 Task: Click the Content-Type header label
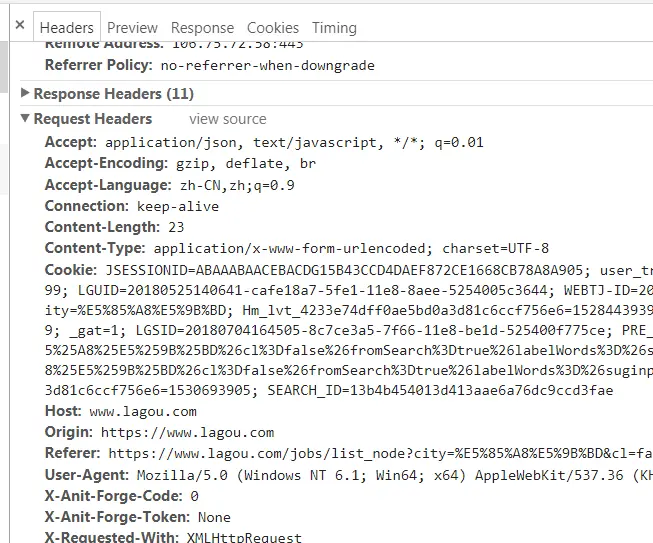pos(95,248)
